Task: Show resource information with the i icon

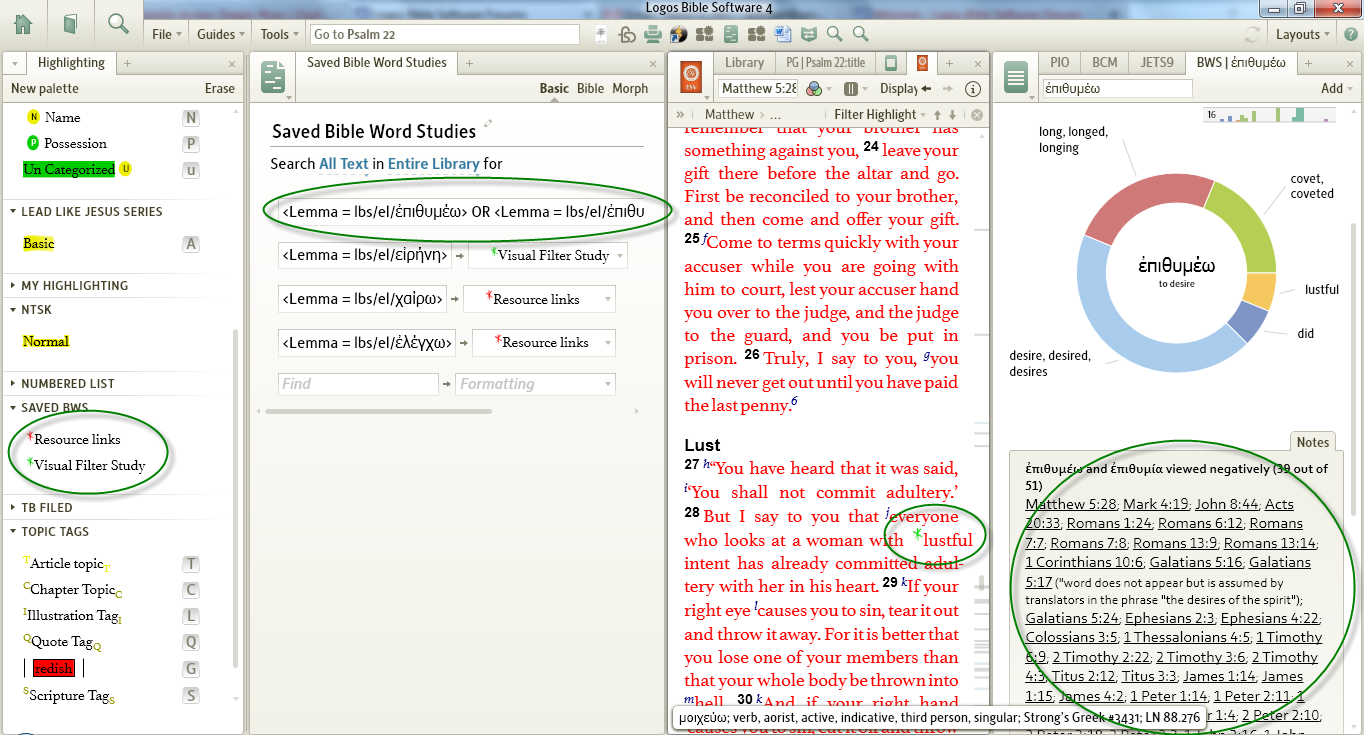Action: coord(973,88)
